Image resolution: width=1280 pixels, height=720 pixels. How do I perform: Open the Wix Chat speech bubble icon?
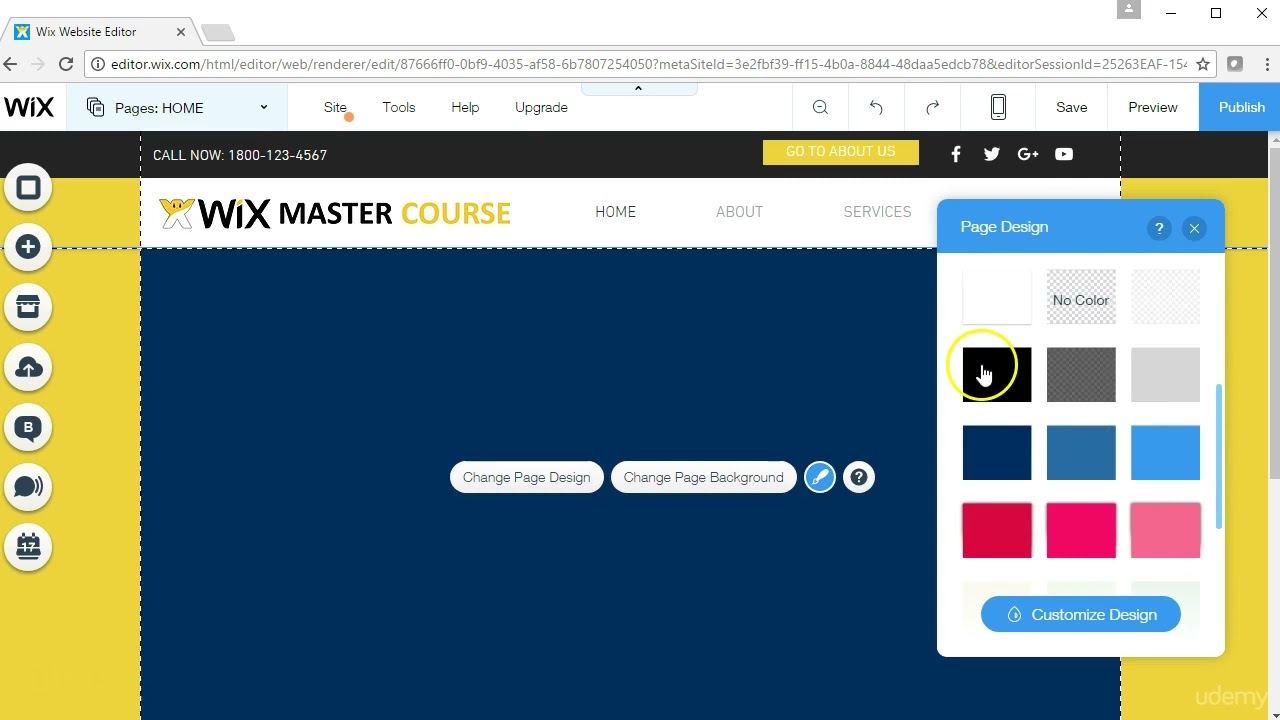click(x=28, y=487)
